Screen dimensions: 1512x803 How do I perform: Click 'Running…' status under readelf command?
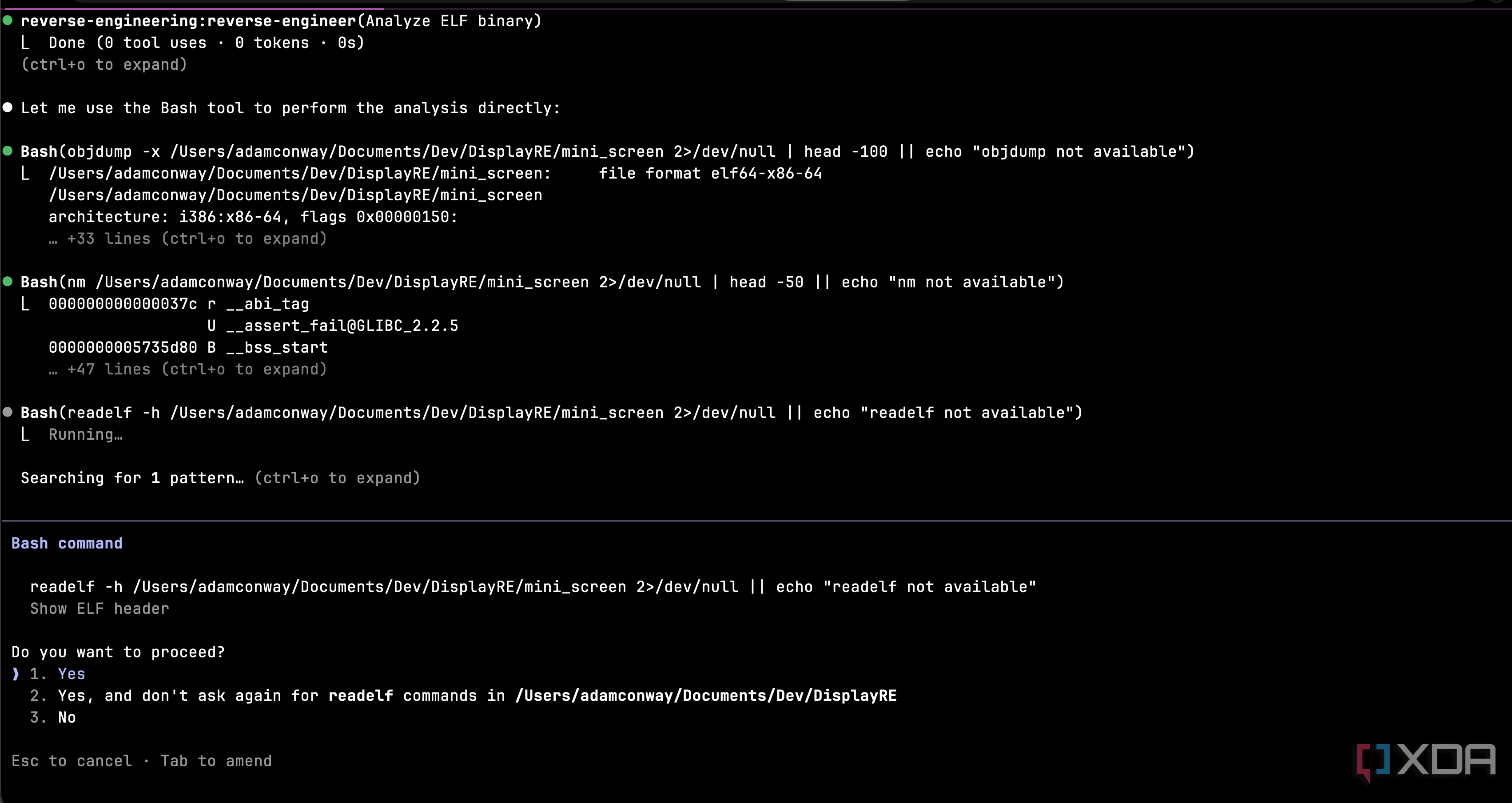tap(86, 434)
